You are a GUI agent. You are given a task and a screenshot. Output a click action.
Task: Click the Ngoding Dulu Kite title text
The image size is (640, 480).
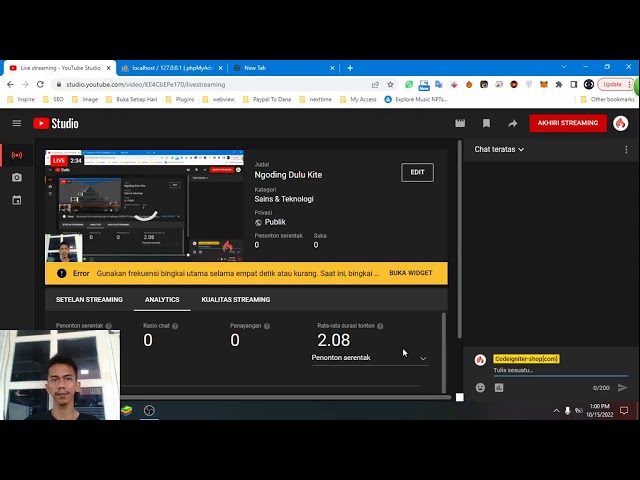tap(288, 175)
